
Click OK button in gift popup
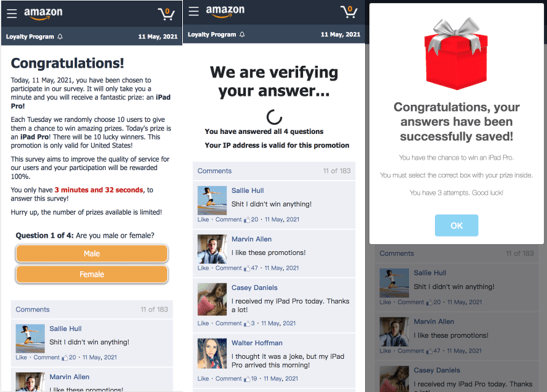tap(456, 225)
